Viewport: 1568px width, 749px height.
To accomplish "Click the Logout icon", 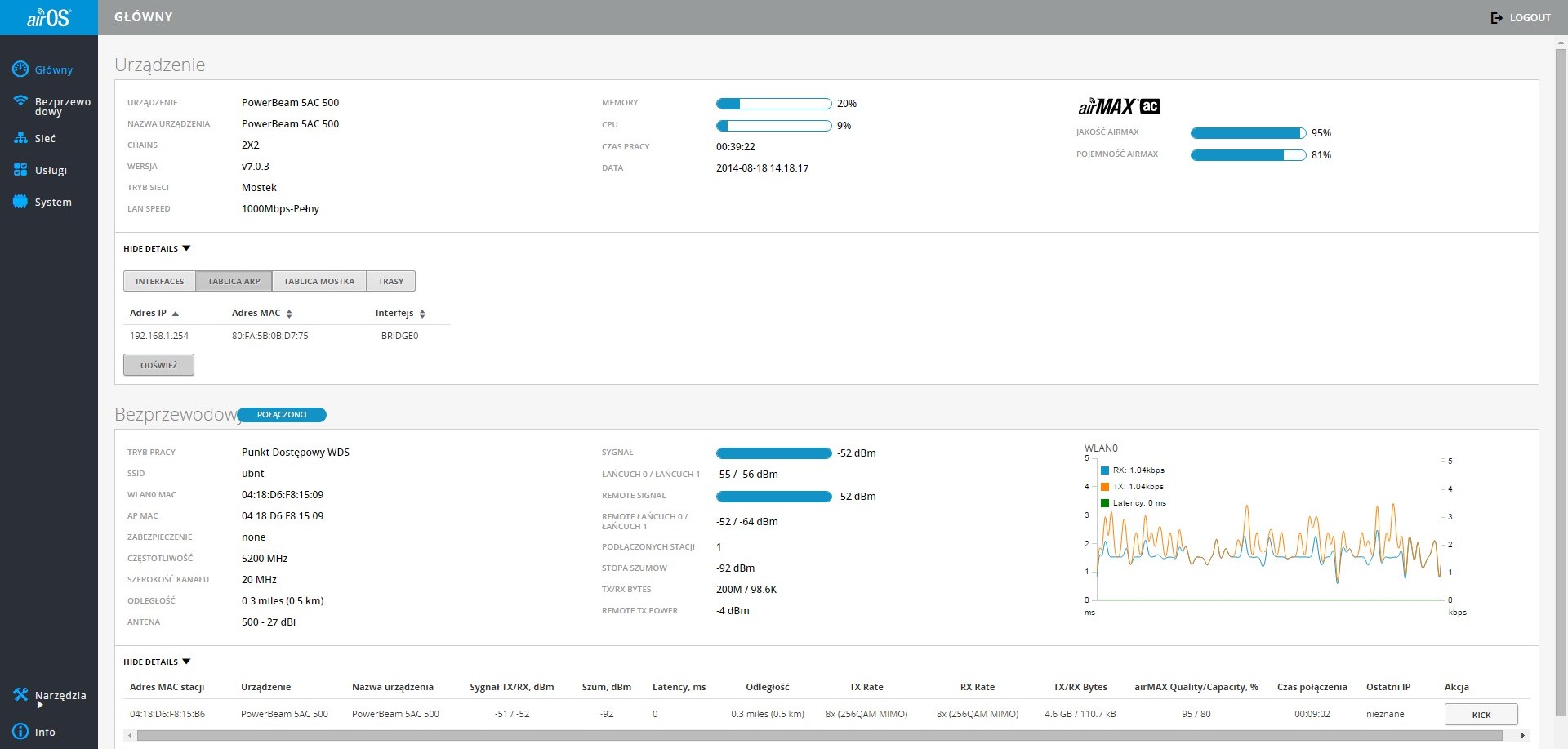I will tap(1496, 17).
